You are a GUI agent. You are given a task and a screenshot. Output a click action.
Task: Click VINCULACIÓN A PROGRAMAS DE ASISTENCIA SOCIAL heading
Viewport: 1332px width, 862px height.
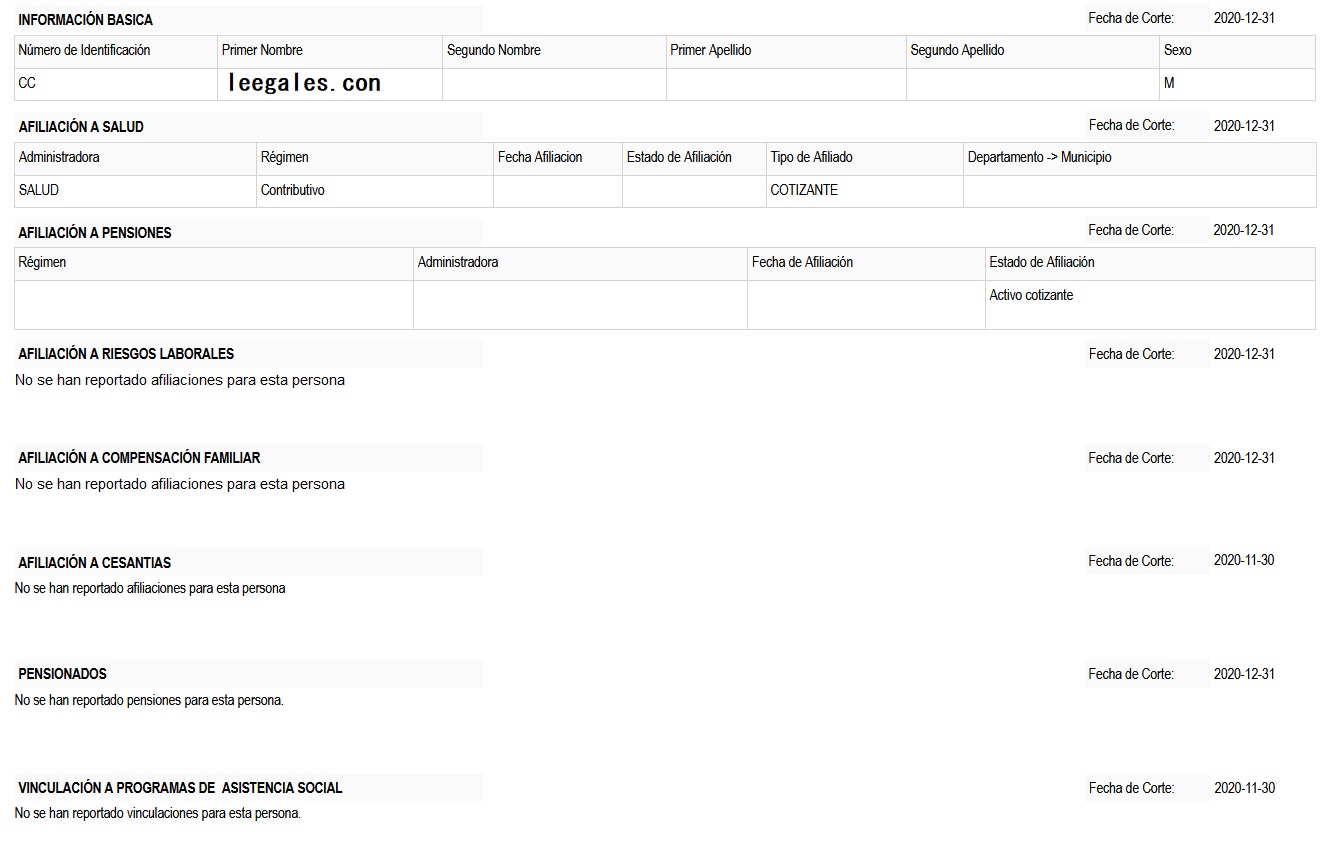pos(180,788)
